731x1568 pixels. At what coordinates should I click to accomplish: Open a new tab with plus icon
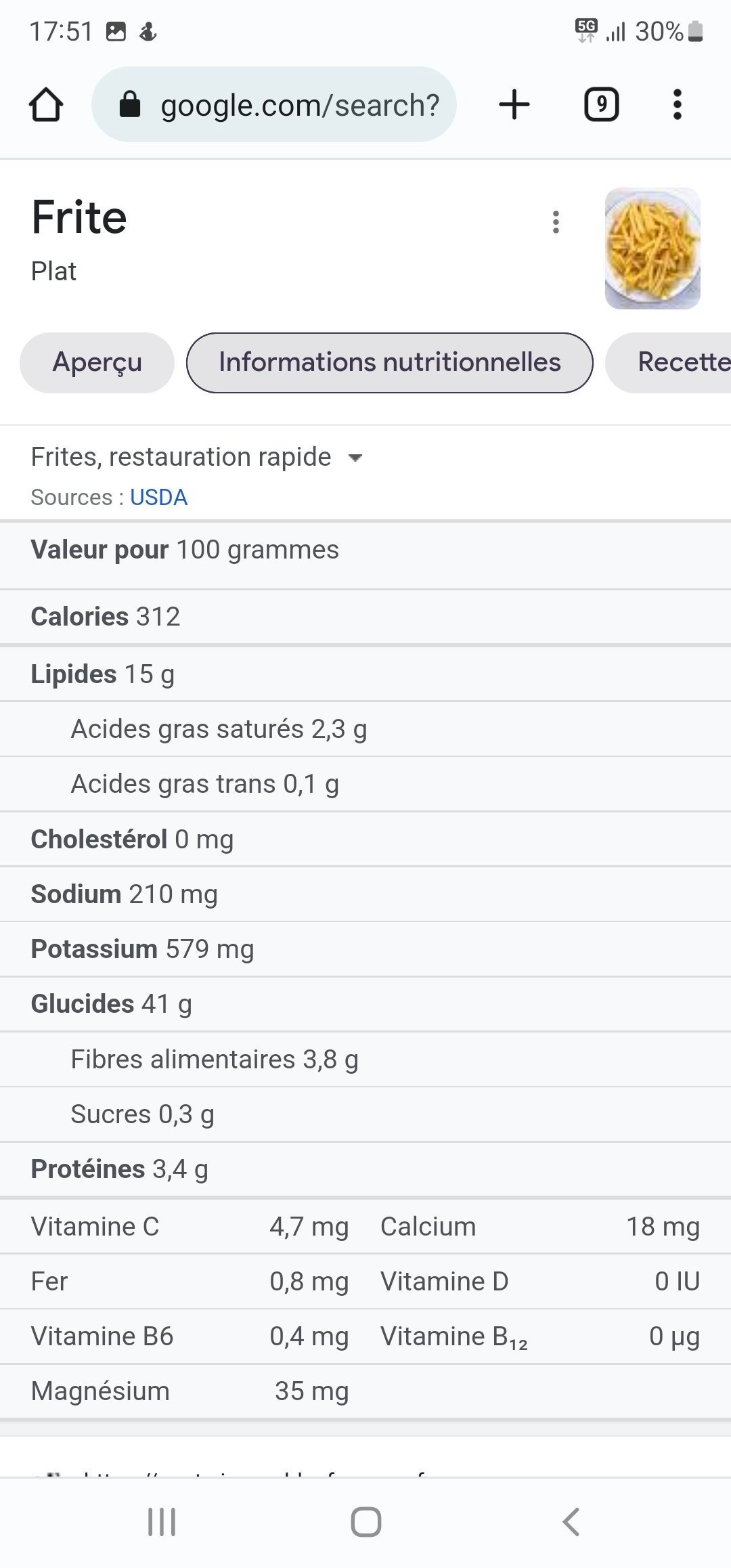click(514, 105)
